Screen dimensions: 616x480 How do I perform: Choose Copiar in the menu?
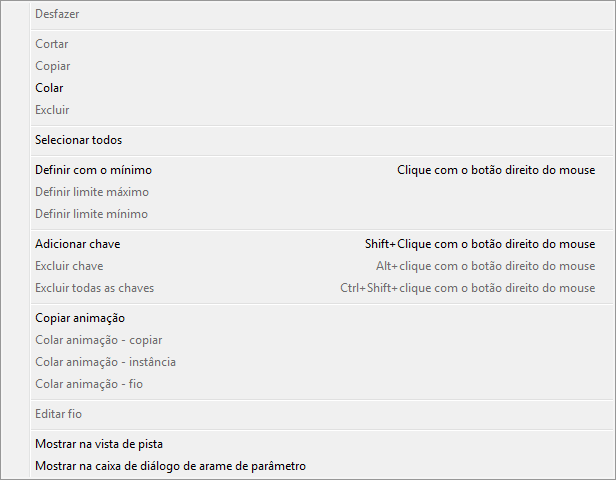click(53, 66)
